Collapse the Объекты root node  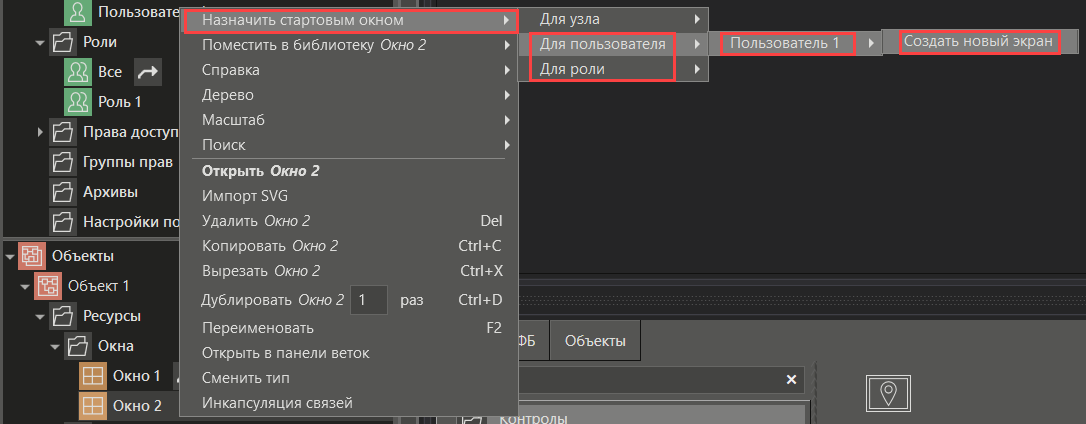(x=10, y=257)
